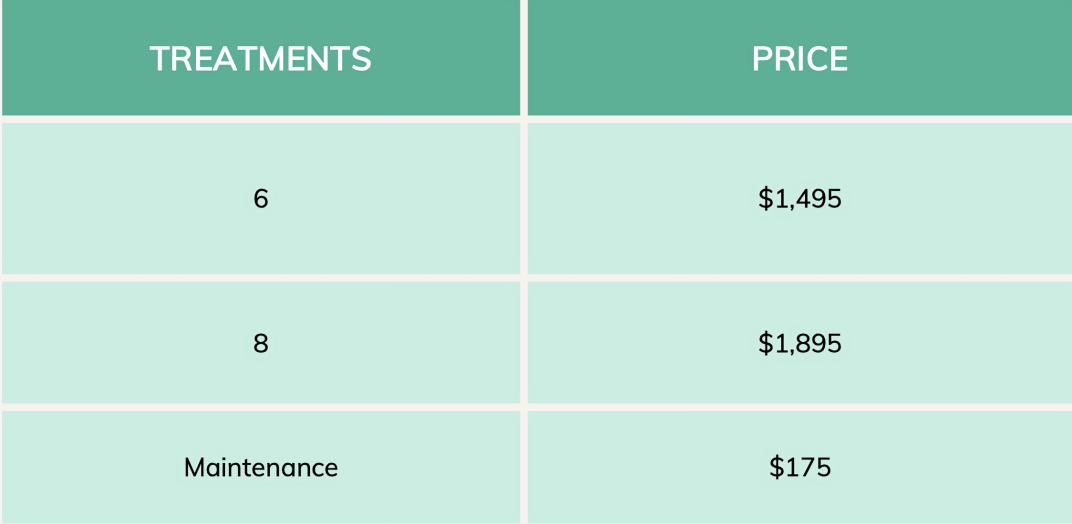Viewport: 1072px width, 524px height.
Task: Click the dollar sign in $175
Action: pyautogui.click(x=776, y=467)
